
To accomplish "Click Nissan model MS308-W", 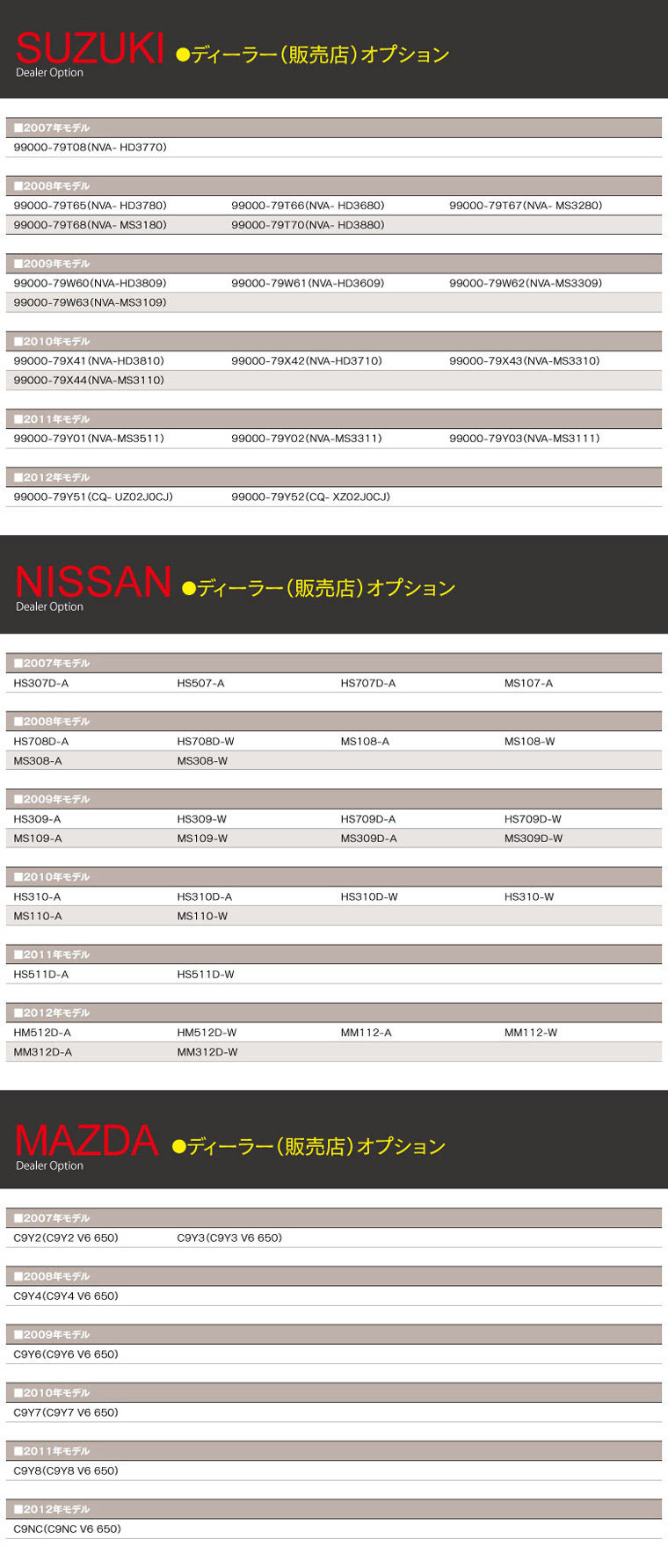I will point(202,761).
